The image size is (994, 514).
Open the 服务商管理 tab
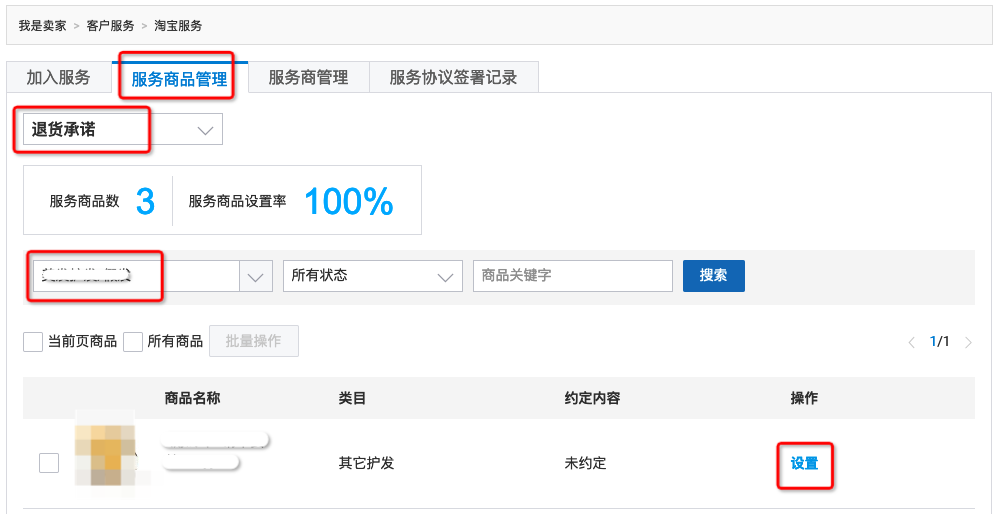click(x=308, y=78)
